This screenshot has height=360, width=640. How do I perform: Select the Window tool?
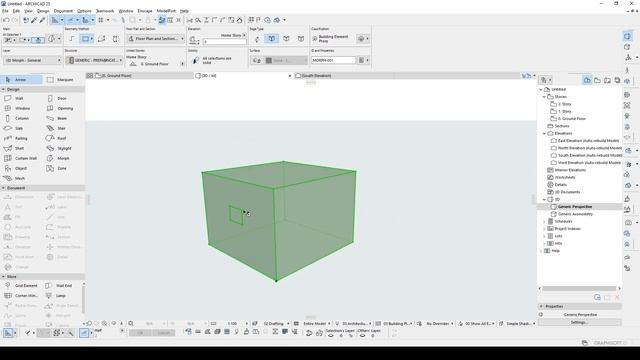[x=21, y=109]
